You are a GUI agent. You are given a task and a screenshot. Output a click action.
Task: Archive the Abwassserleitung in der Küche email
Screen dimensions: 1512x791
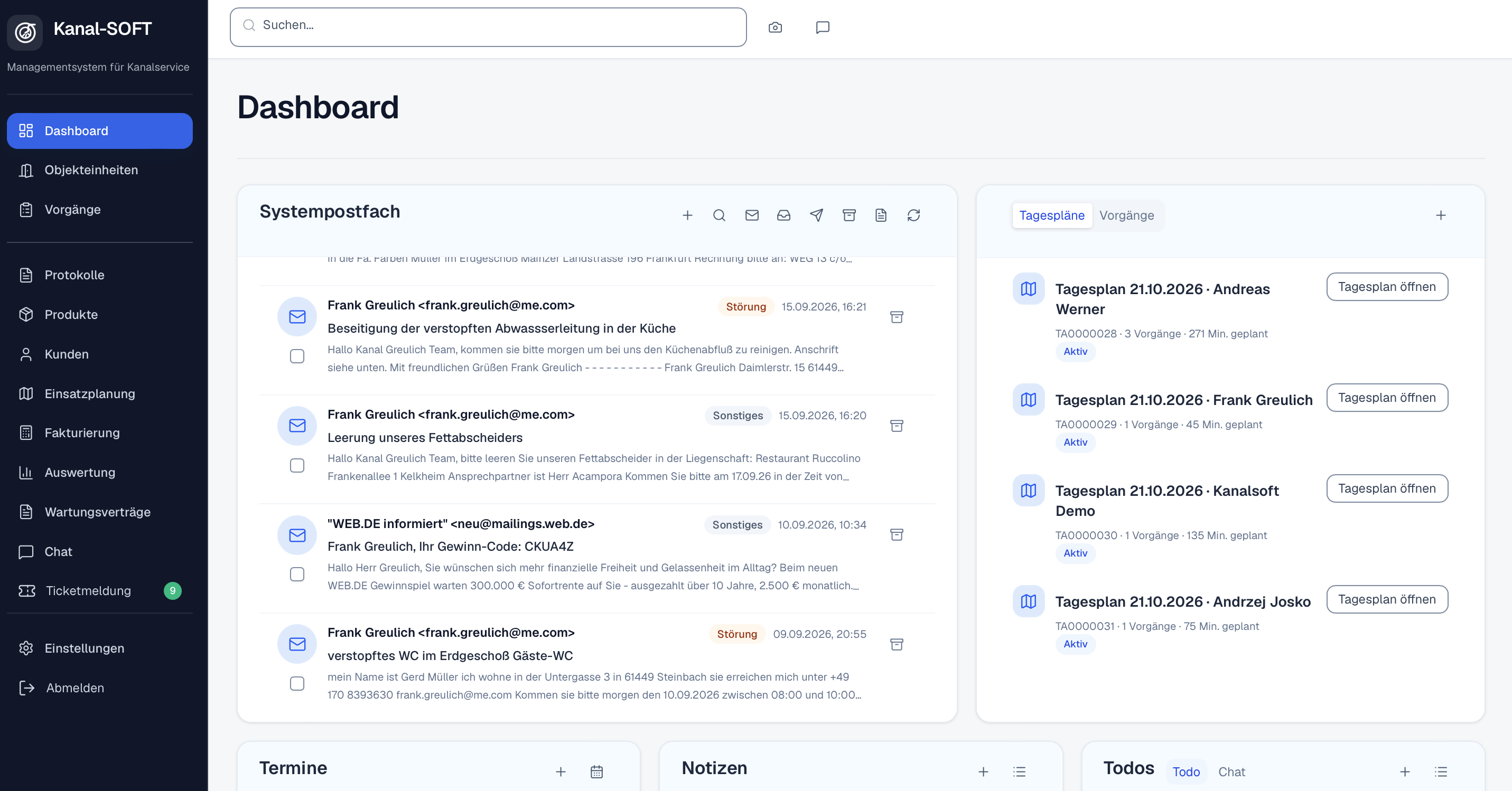[897, 317]
